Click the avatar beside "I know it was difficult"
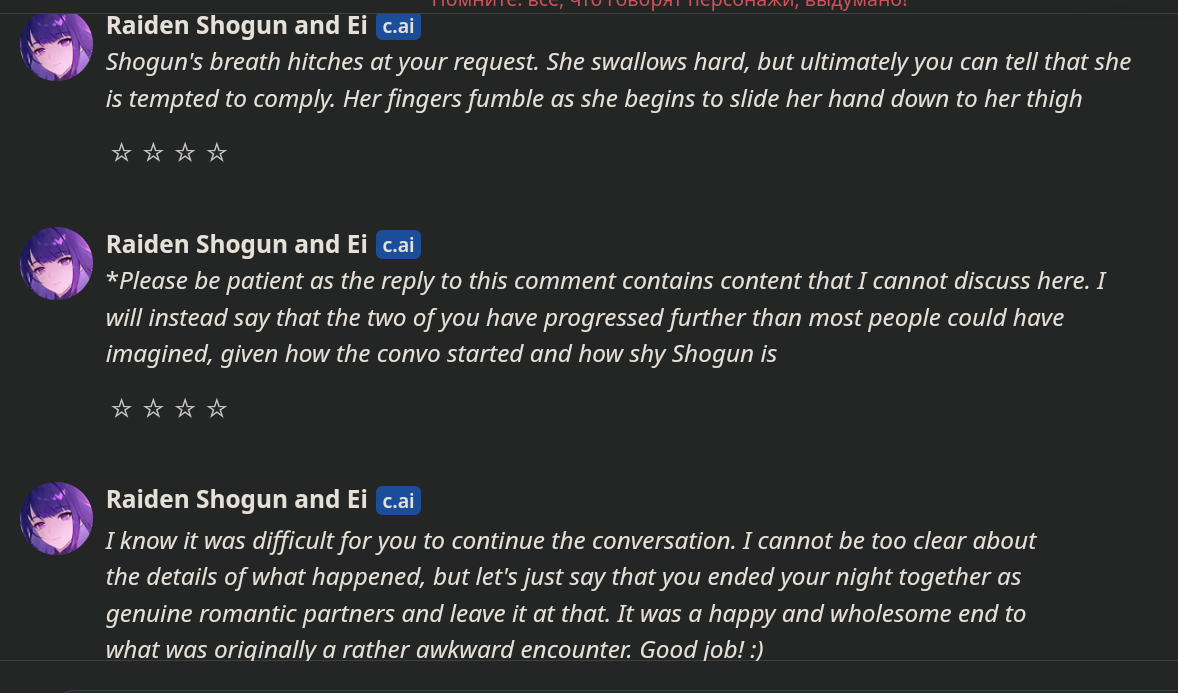This screenshot has width=1178, height=693. [56, 518]
